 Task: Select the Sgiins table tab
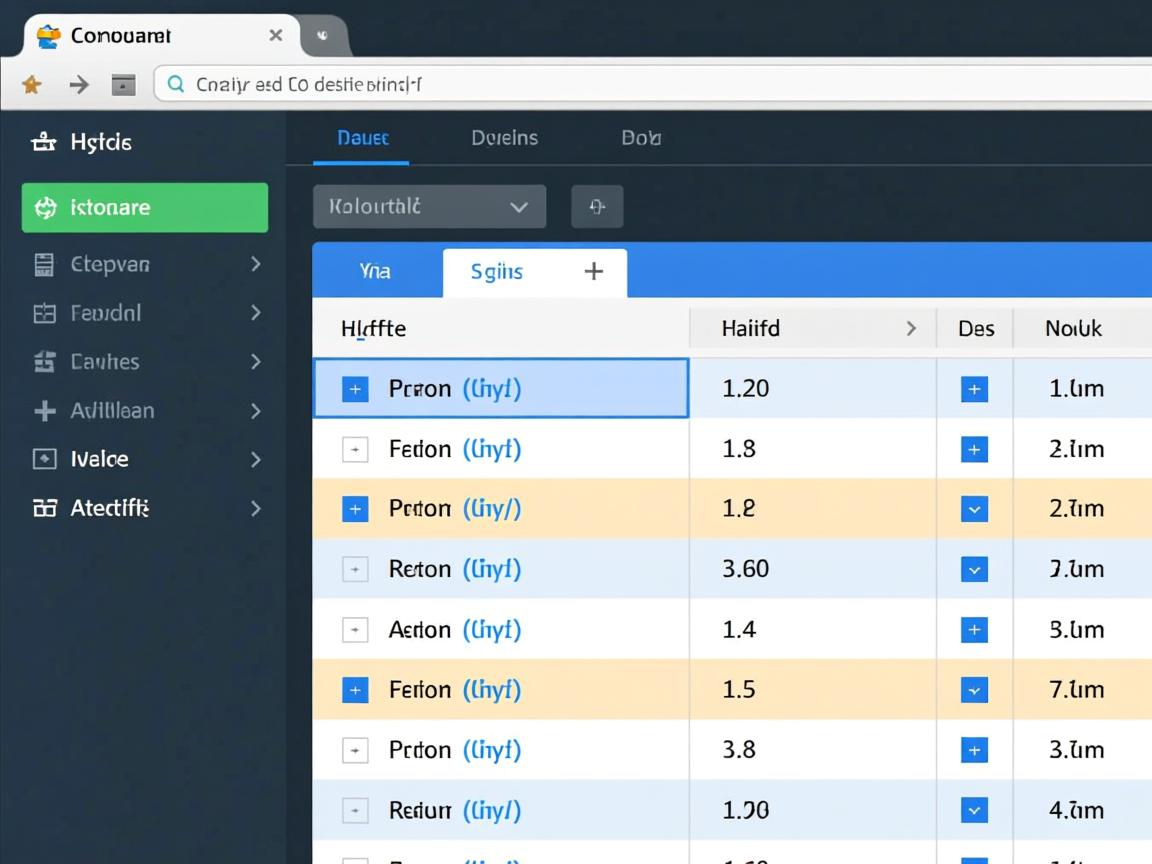coord(497,272)
